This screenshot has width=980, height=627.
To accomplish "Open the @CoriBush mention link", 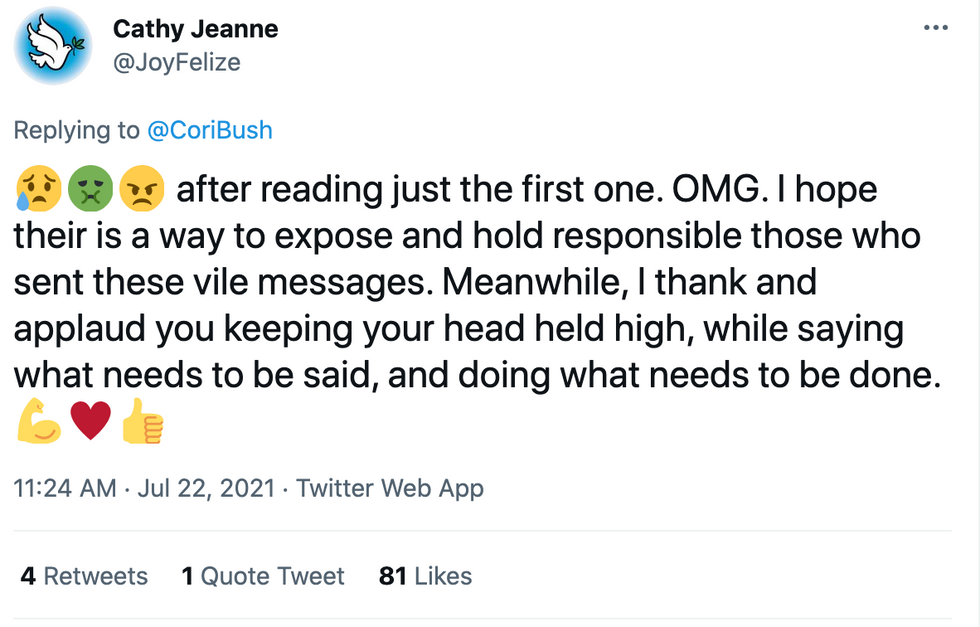I will click(210, 130).
